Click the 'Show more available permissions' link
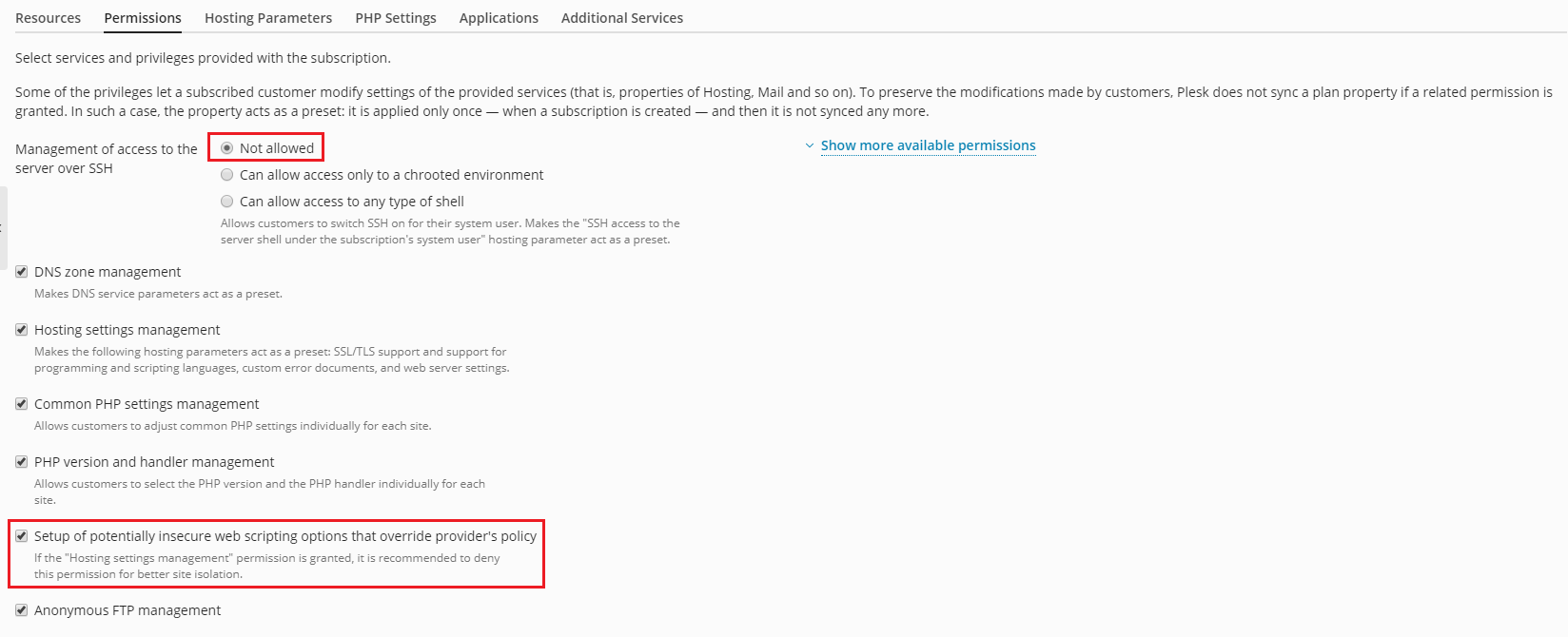1568x637 pixels. [x=928, y=145]
